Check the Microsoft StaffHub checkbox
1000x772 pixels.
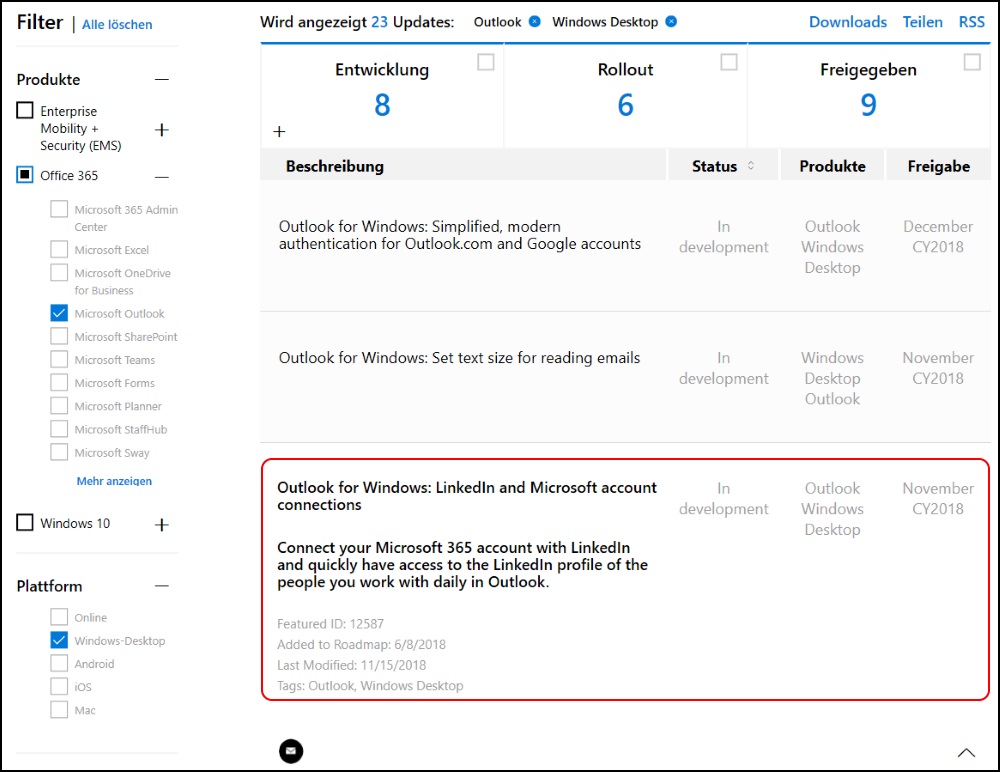click(x=59, y=429)
